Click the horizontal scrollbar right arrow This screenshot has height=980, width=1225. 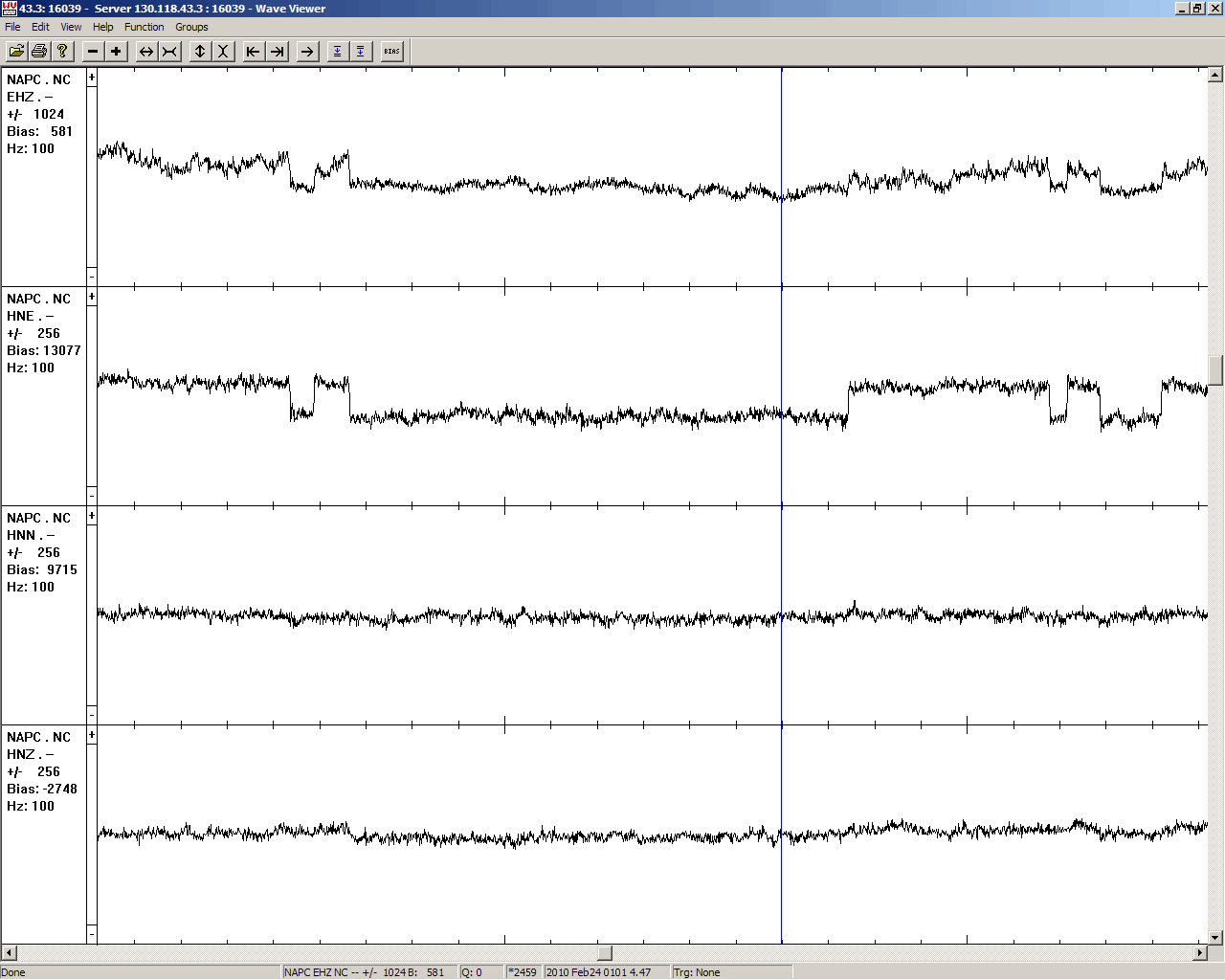[x=1200, y=953]
